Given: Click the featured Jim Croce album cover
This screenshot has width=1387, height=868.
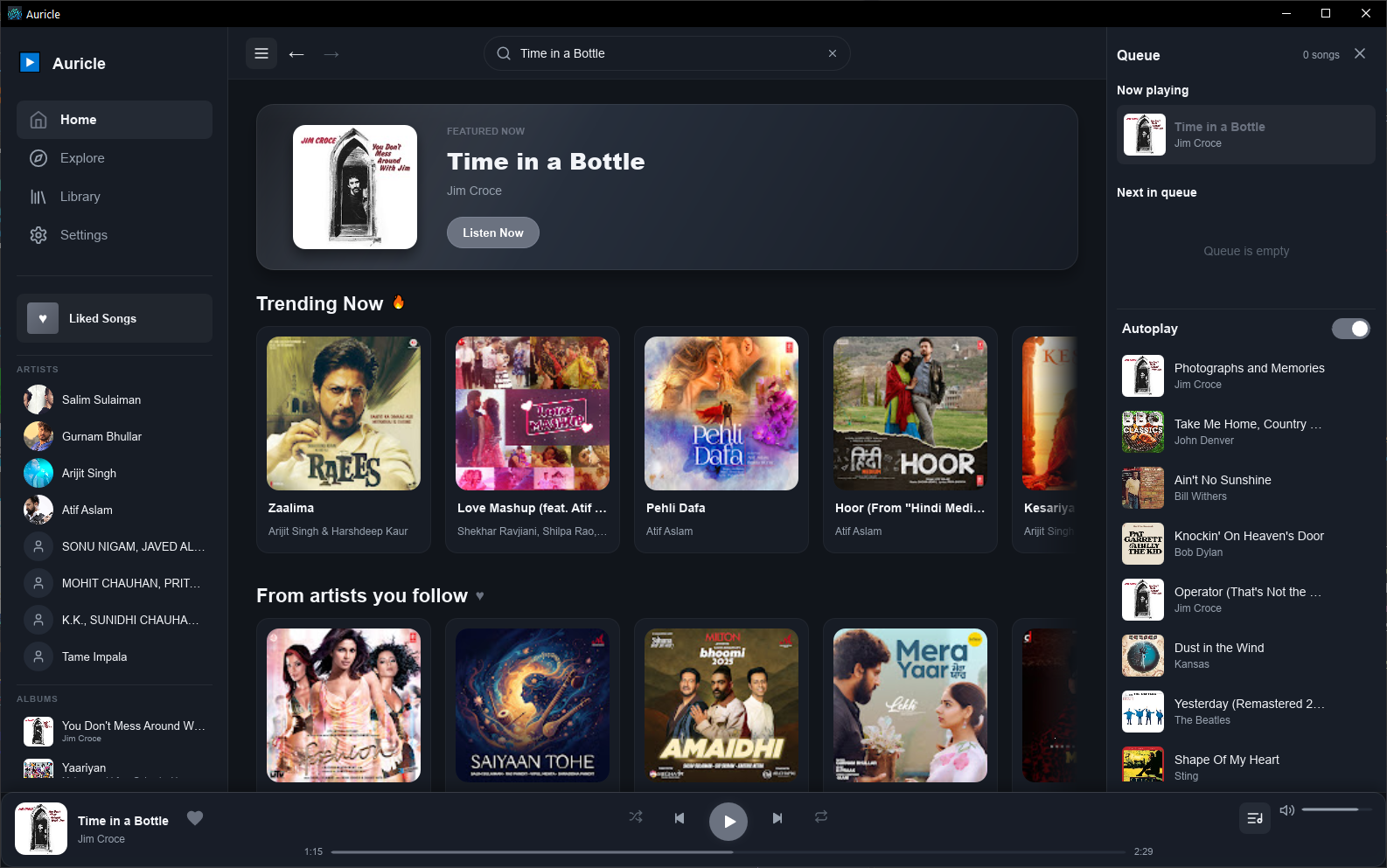Looking at the screenshot, I should (x=355, y=187).
